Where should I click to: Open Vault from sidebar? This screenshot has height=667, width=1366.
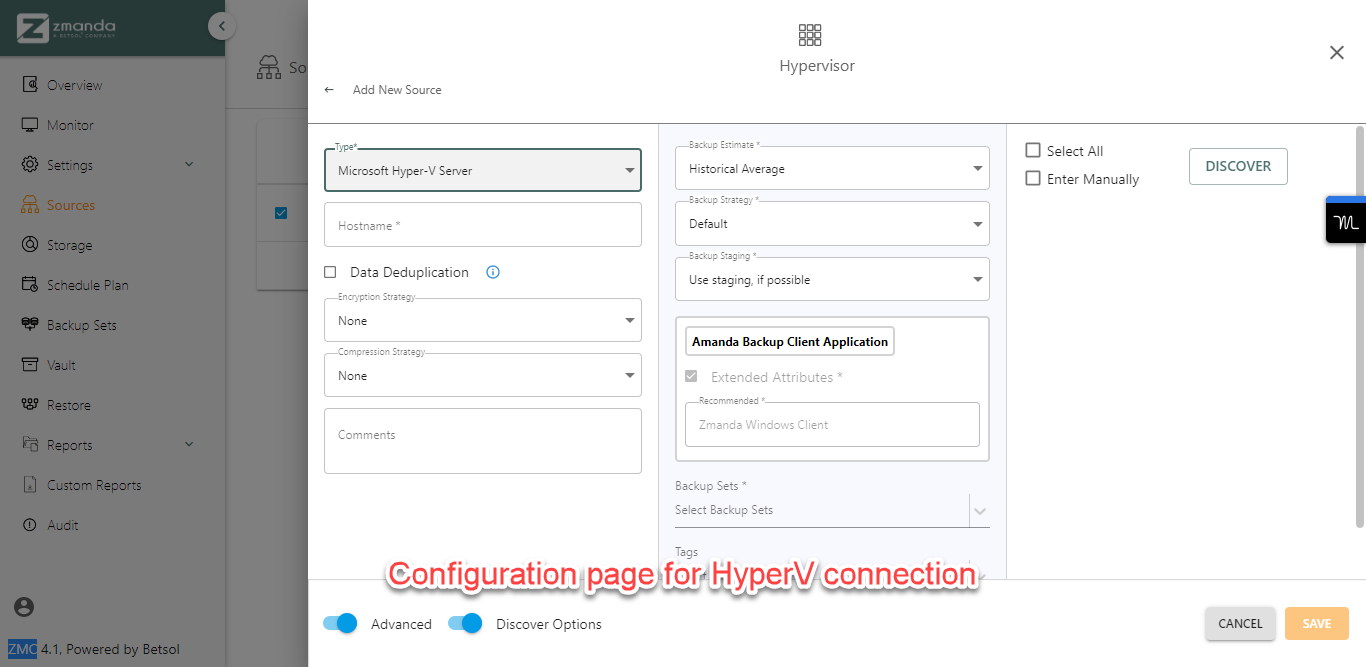61,365
